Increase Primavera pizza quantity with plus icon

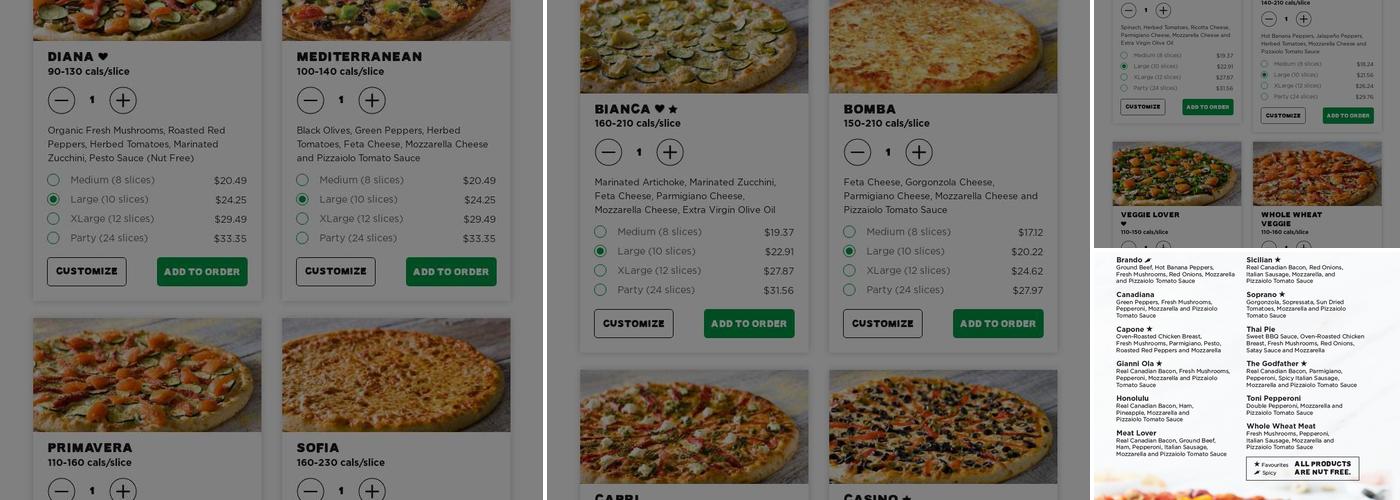[123, 490]
